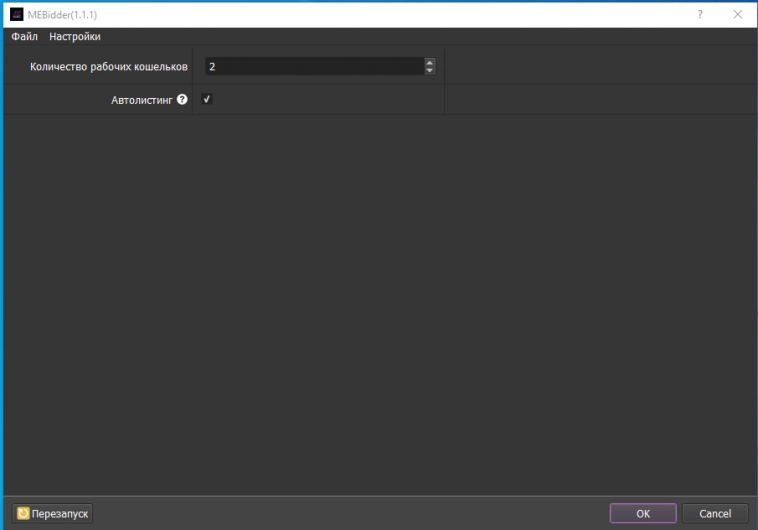758x530 pixels.
Task: Increase wallet count with the up arrow
Action: (430, 62)
